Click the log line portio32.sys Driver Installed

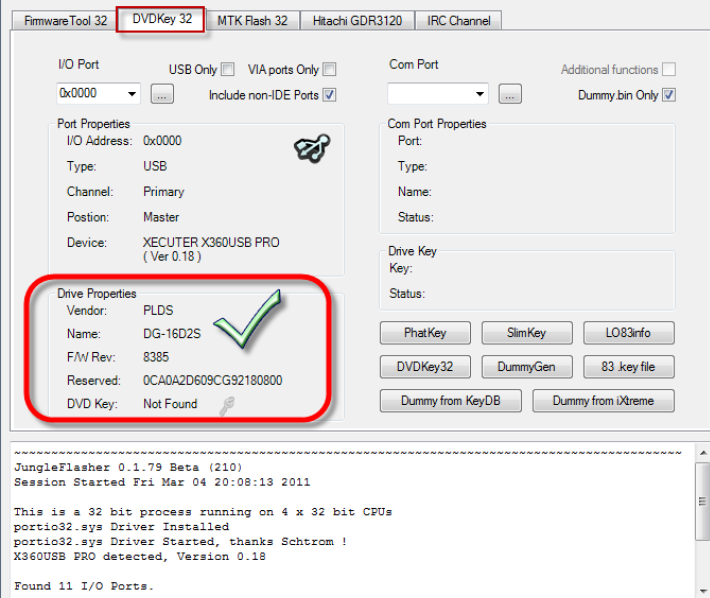click(121, 527)
